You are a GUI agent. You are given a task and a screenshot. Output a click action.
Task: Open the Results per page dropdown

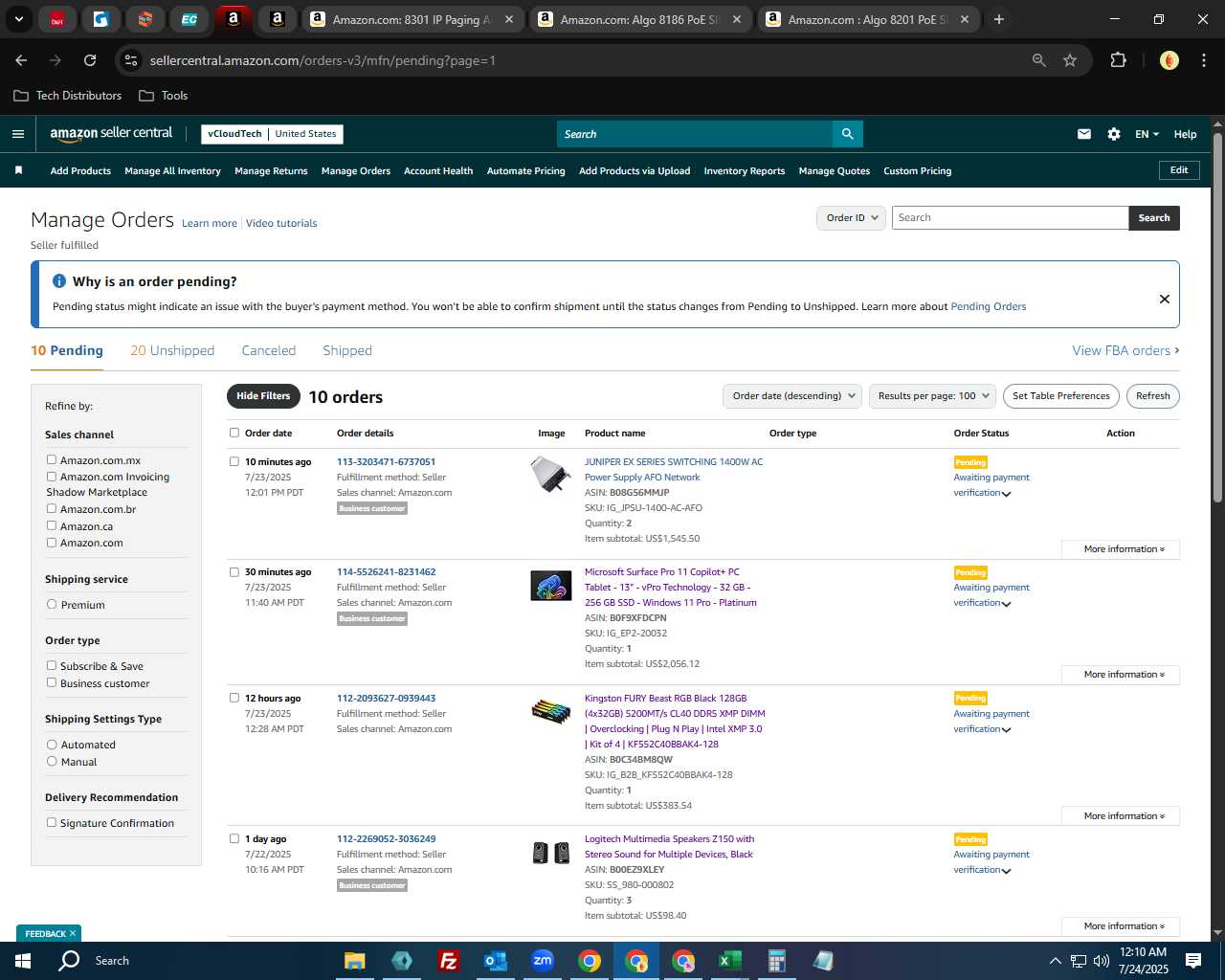(x=932, y=396)
